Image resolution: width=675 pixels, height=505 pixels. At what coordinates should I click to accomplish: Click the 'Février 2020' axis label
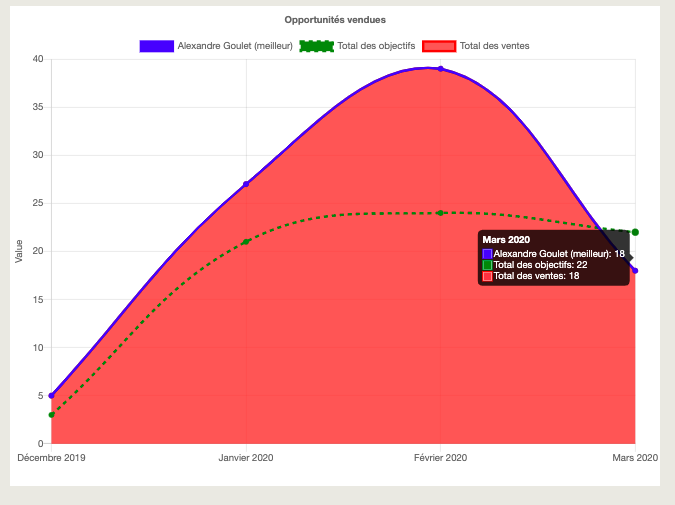(x=440, y=458)
